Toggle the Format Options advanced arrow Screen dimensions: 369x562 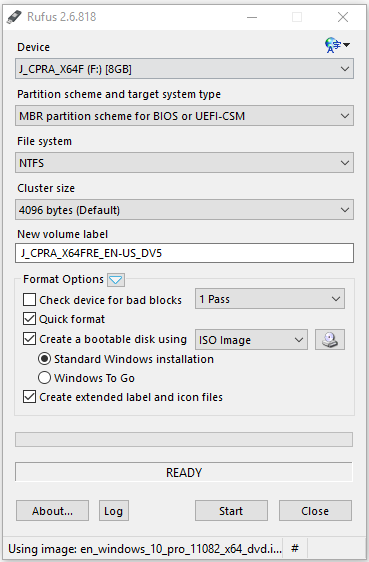[116, 280]
